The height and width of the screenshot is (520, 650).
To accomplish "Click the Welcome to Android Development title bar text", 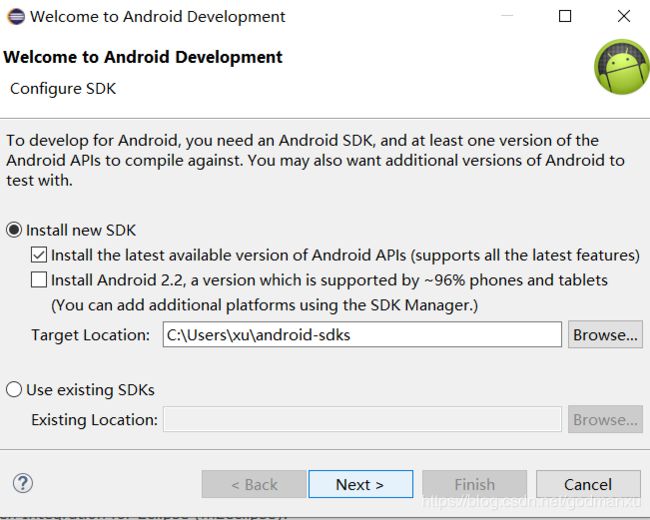I will [158, 17].
